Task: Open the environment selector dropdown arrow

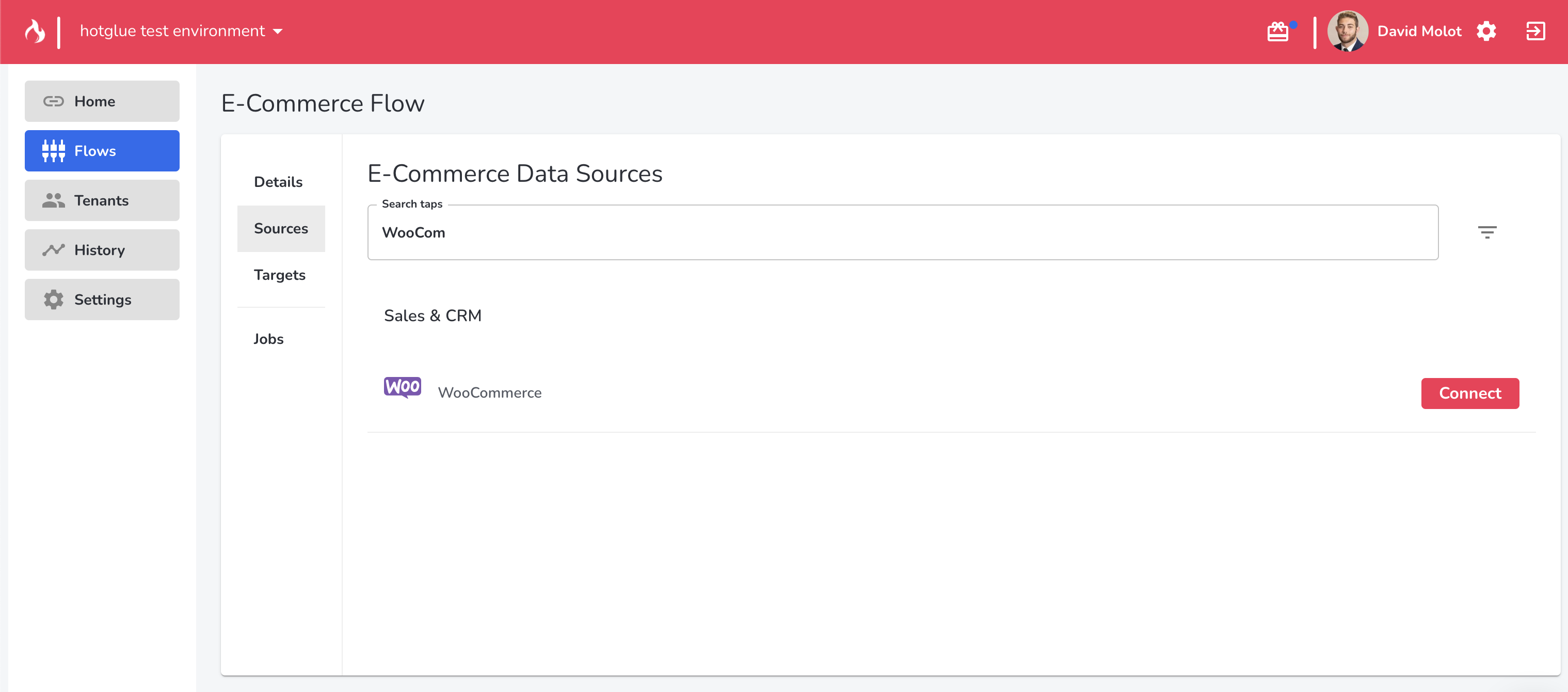Action: 278,32
